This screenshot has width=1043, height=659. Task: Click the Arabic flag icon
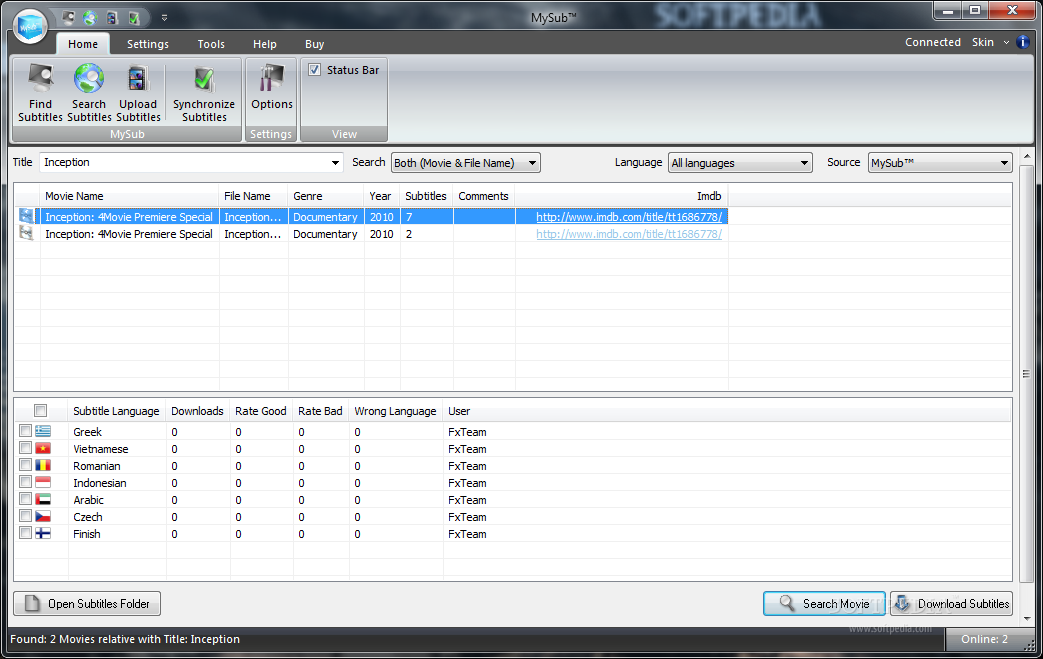(x=43, y=499)
